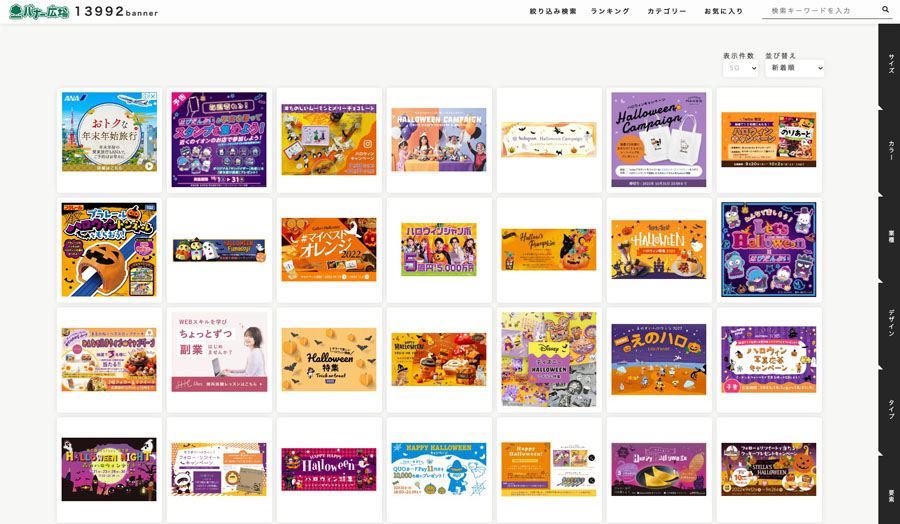Open the ANA 年末年始旅行 banner thumbnail
Image resolution: width=900 pixels, height=524 pixels.
110,131
